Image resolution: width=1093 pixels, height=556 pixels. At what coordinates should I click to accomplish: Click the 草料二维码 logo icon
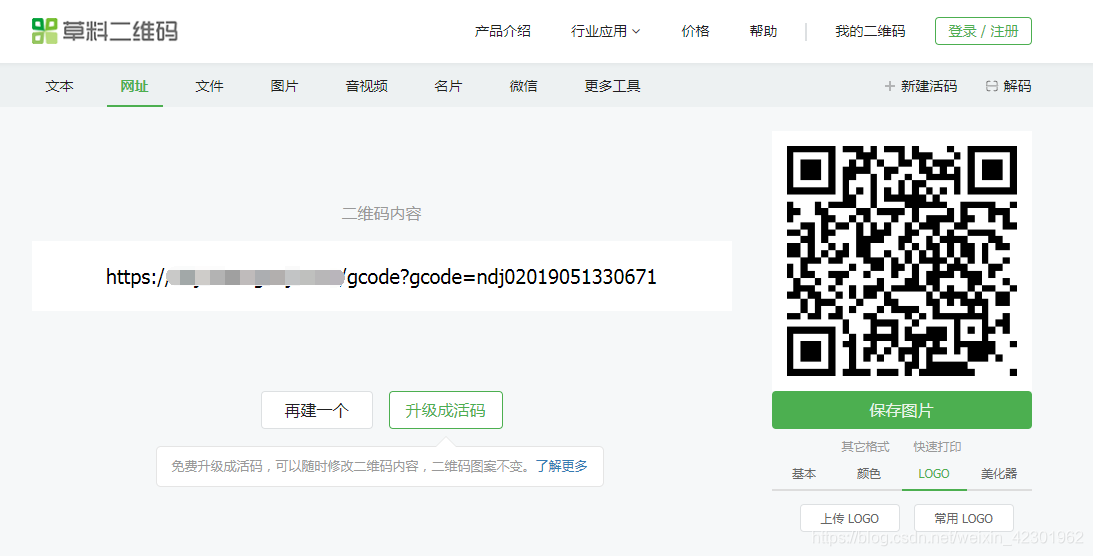45,31
